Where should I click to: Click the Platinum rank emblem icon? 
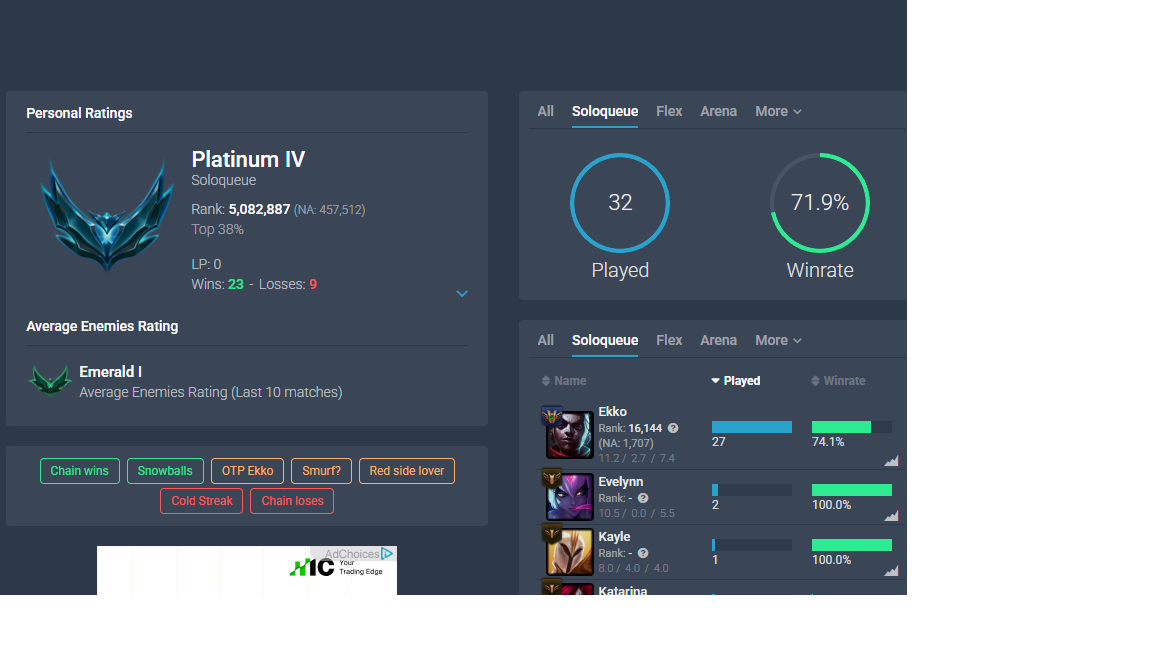[x=107, y=215]
